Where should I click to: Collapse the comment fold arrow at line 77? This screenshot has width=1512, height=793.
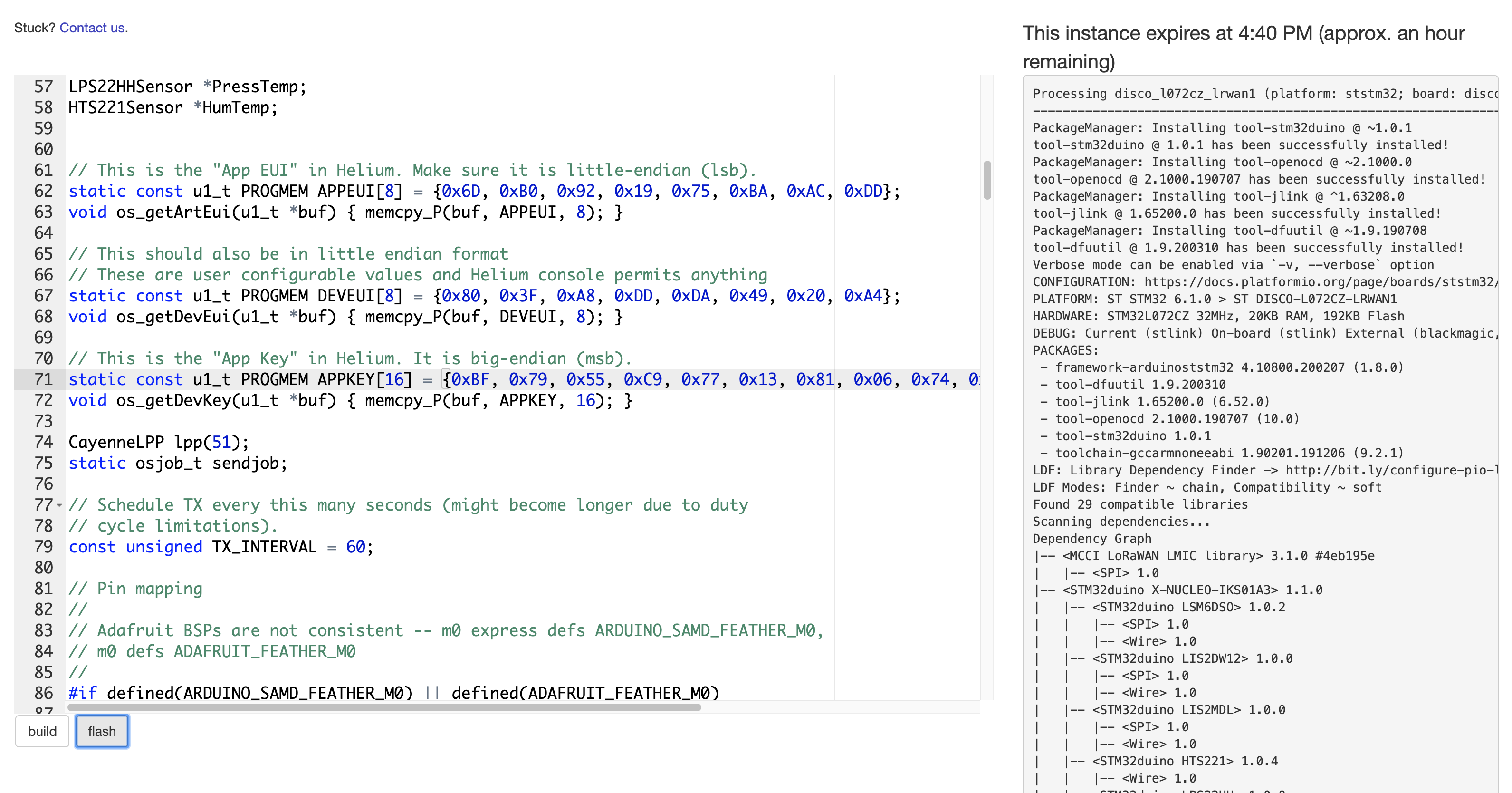[59, 505]
